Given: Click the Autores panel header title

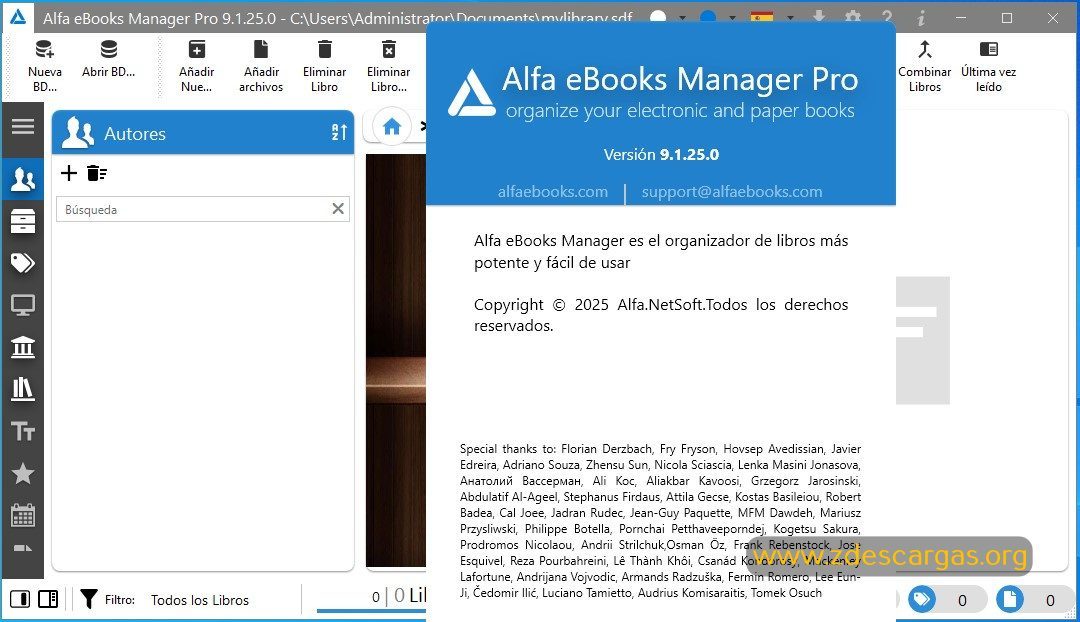Looking at the screenshot, I should [x=135, y=134].
